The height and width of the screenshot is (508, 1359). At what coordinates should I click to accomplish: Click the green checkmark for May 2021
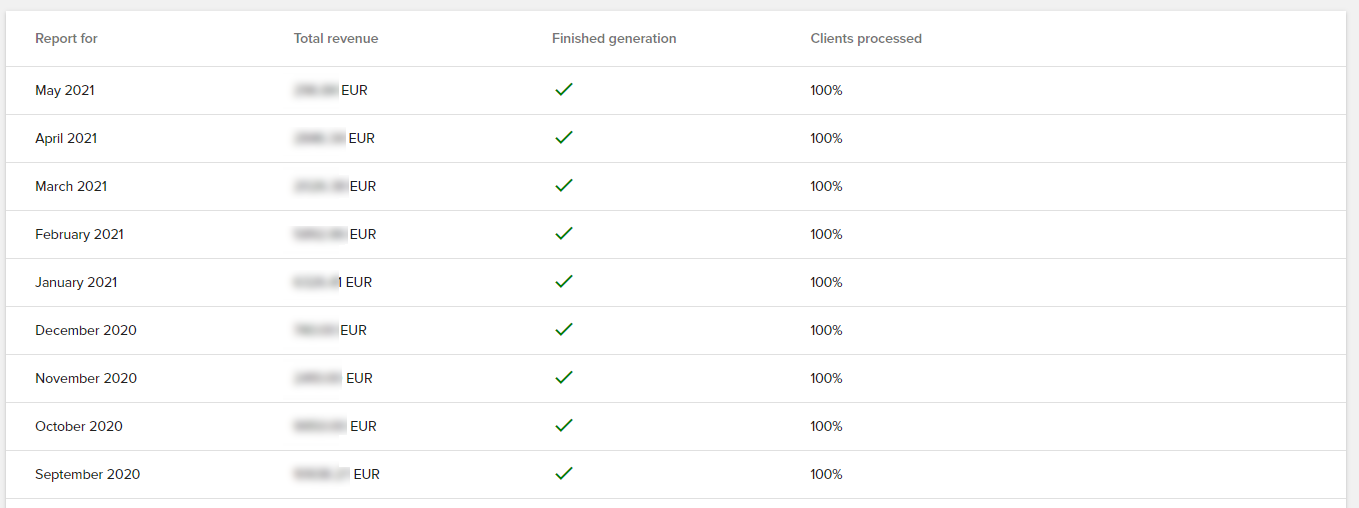(563, 90)
